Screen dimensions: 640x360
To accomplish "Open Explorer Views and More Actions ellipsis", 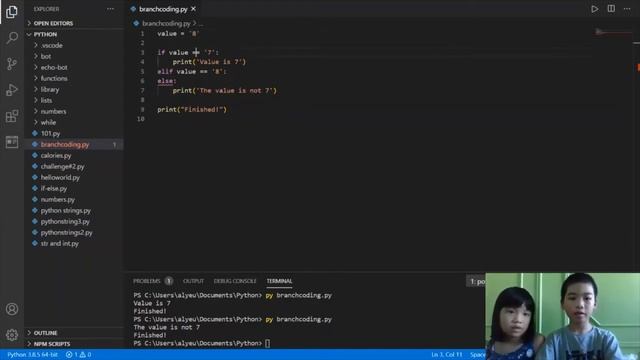I will (110, 9).
